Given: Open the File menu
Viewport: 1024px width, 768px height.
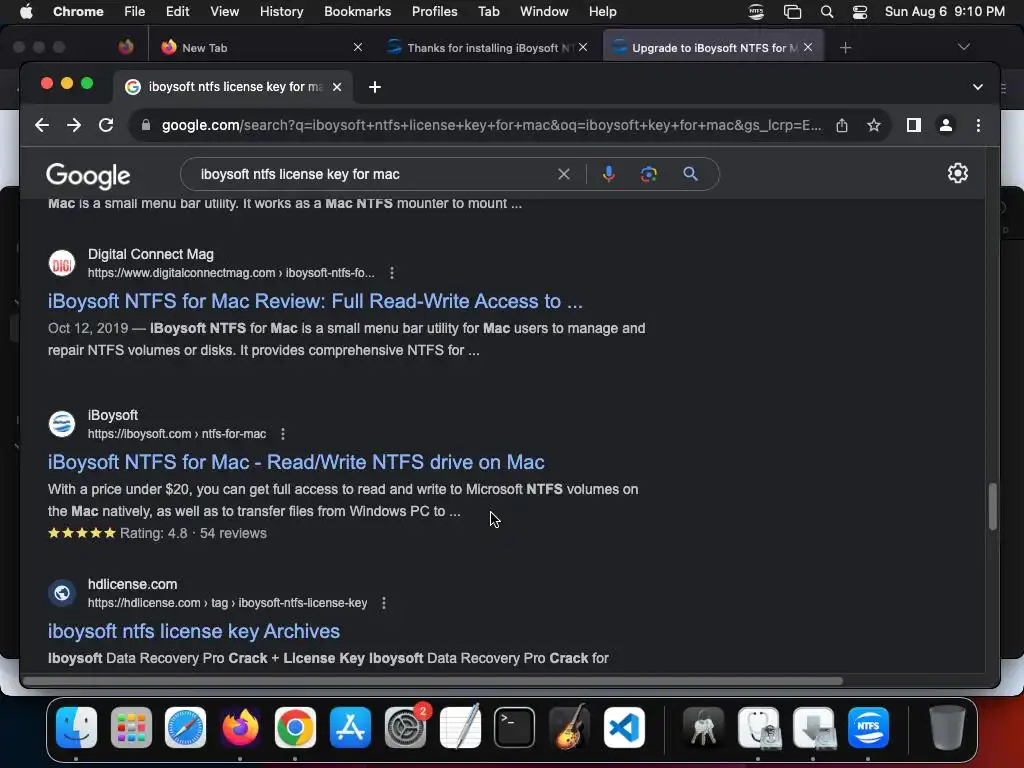Looking at the screenshot, I should click(135, 12).
